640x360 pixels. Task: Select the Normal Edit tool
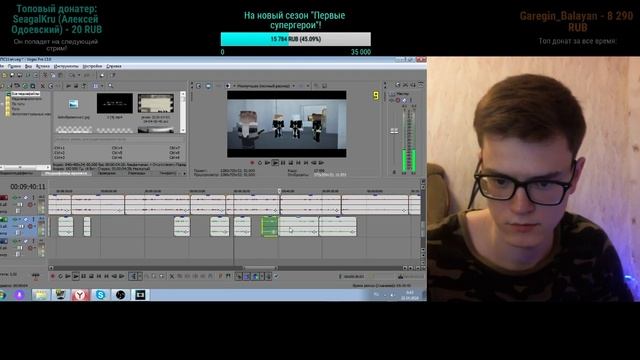pos(133,276)
